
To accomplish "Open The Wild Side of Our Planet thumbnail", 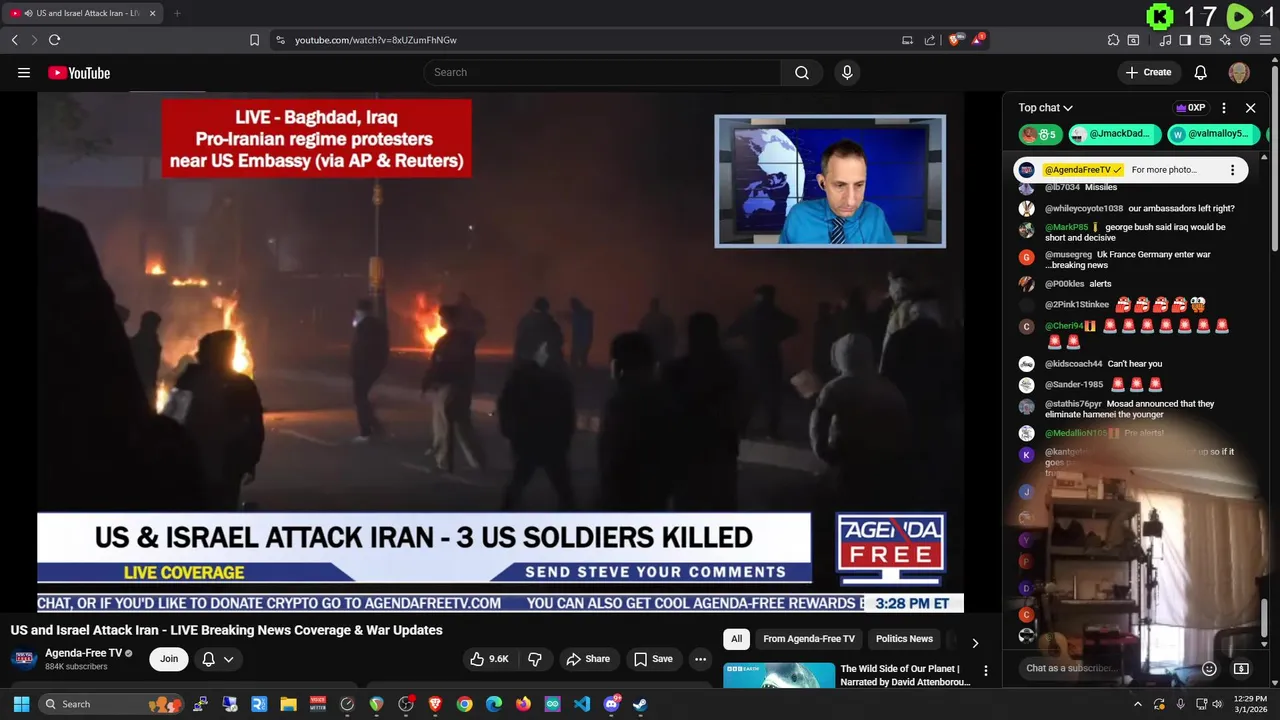I will coord(779,675).
